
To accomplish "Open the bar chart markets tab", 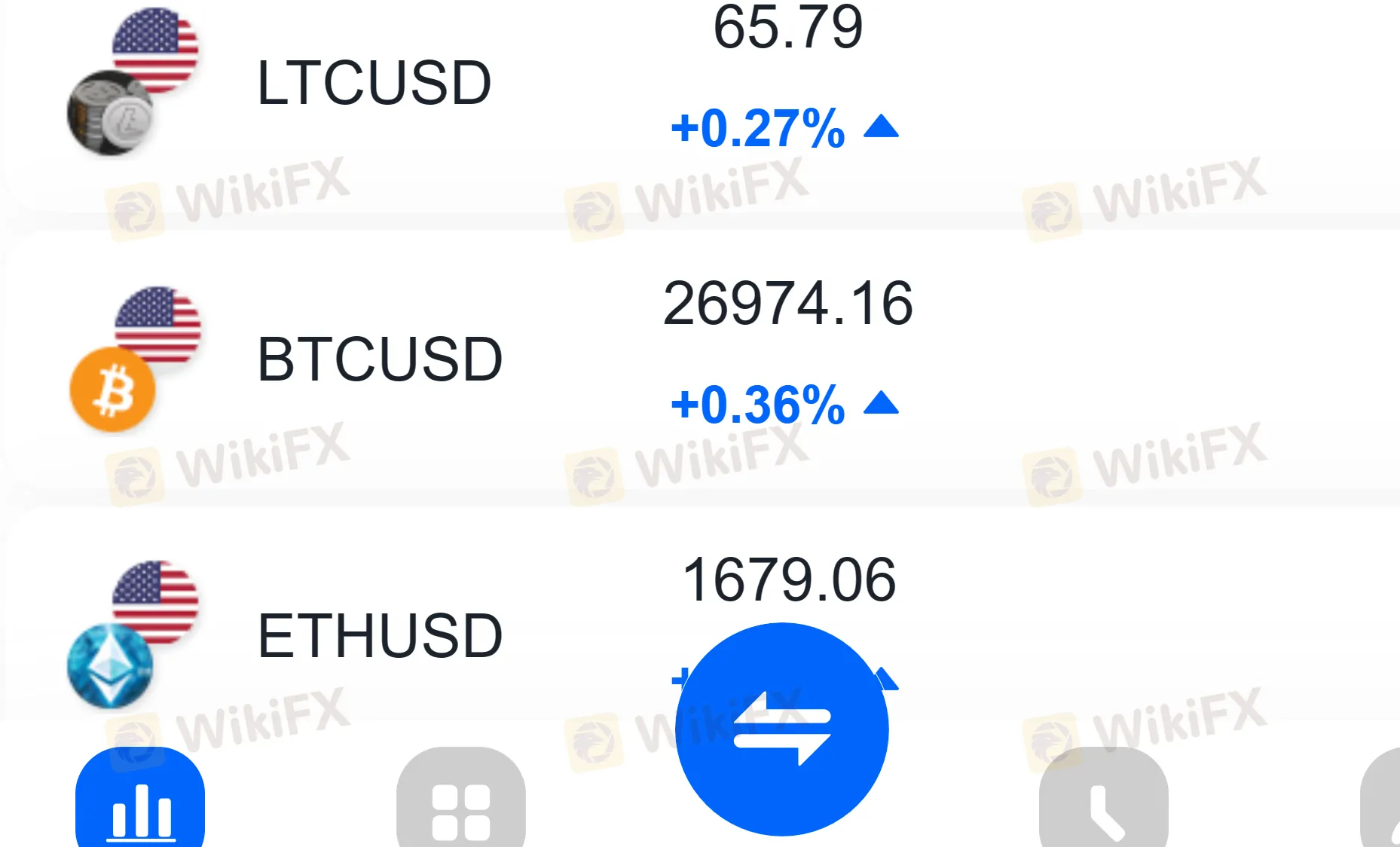I will (x=140, y=804).
